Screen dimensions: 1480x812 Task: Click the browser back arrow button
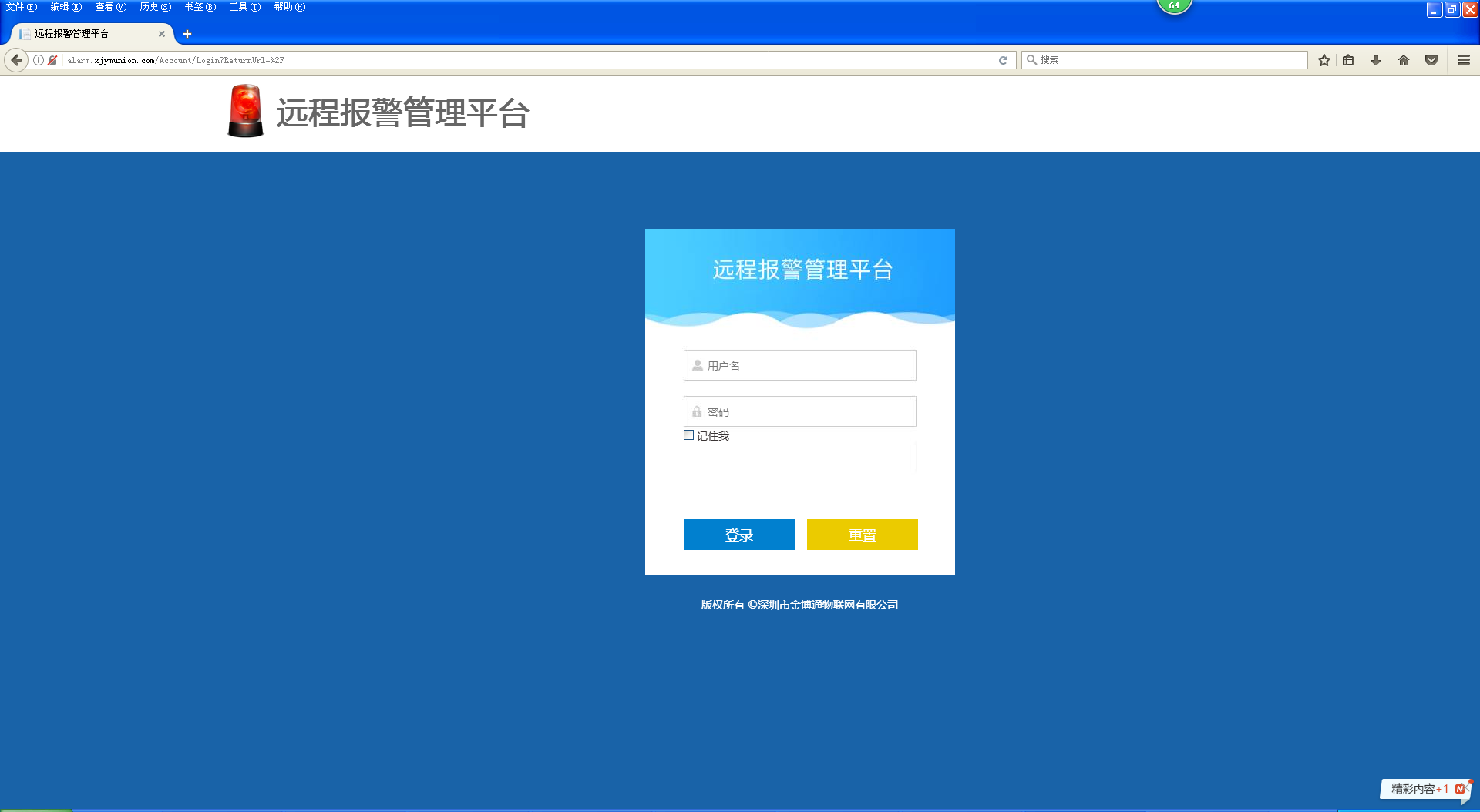point(16,60)
